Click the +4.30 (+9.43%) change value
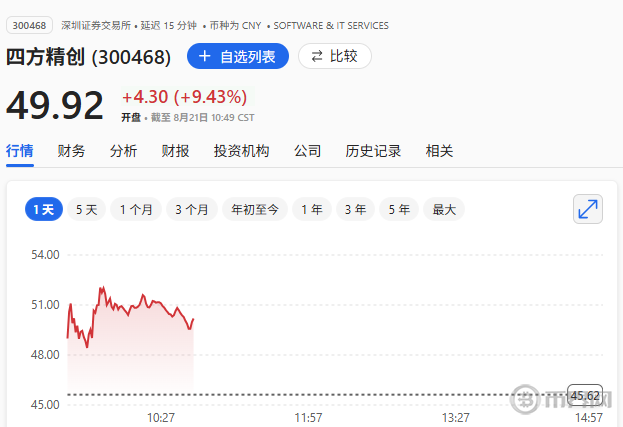Image resolution: width=623 pixels, height=427 pixels. point(184,97)
